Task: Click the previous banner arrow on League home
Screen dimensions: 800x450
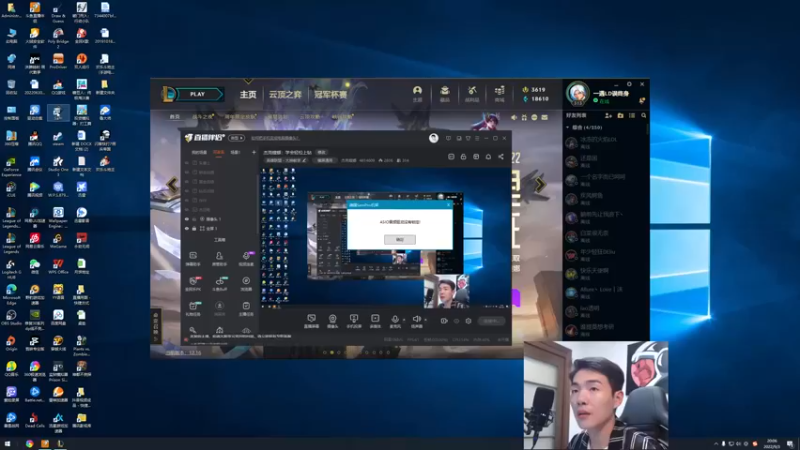Action: click(x=172, y=184)
